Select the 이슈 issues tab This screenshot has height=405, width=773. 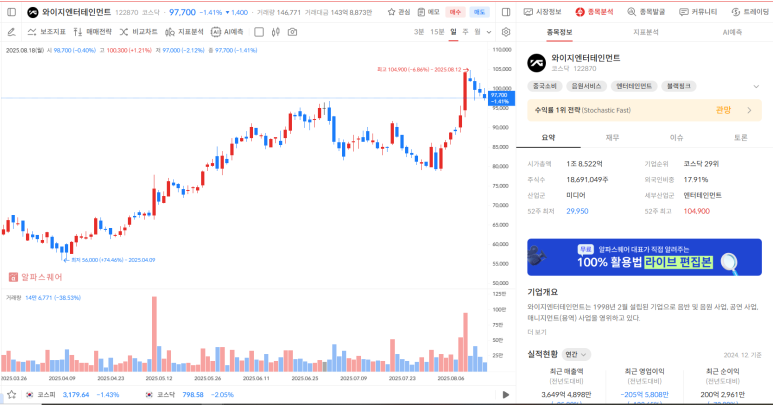(676, 137)
